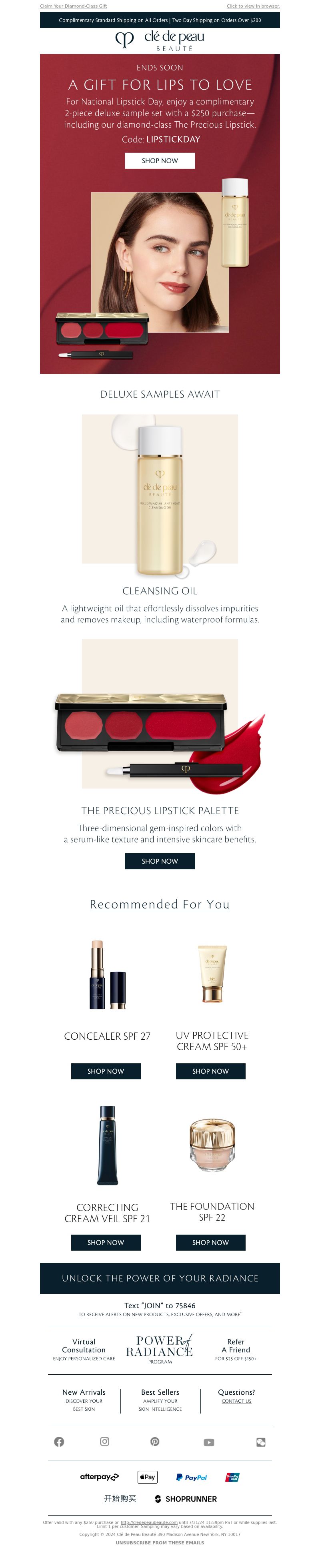
Task: Click the Afterpay logo
Action: tap(99, 1477)
